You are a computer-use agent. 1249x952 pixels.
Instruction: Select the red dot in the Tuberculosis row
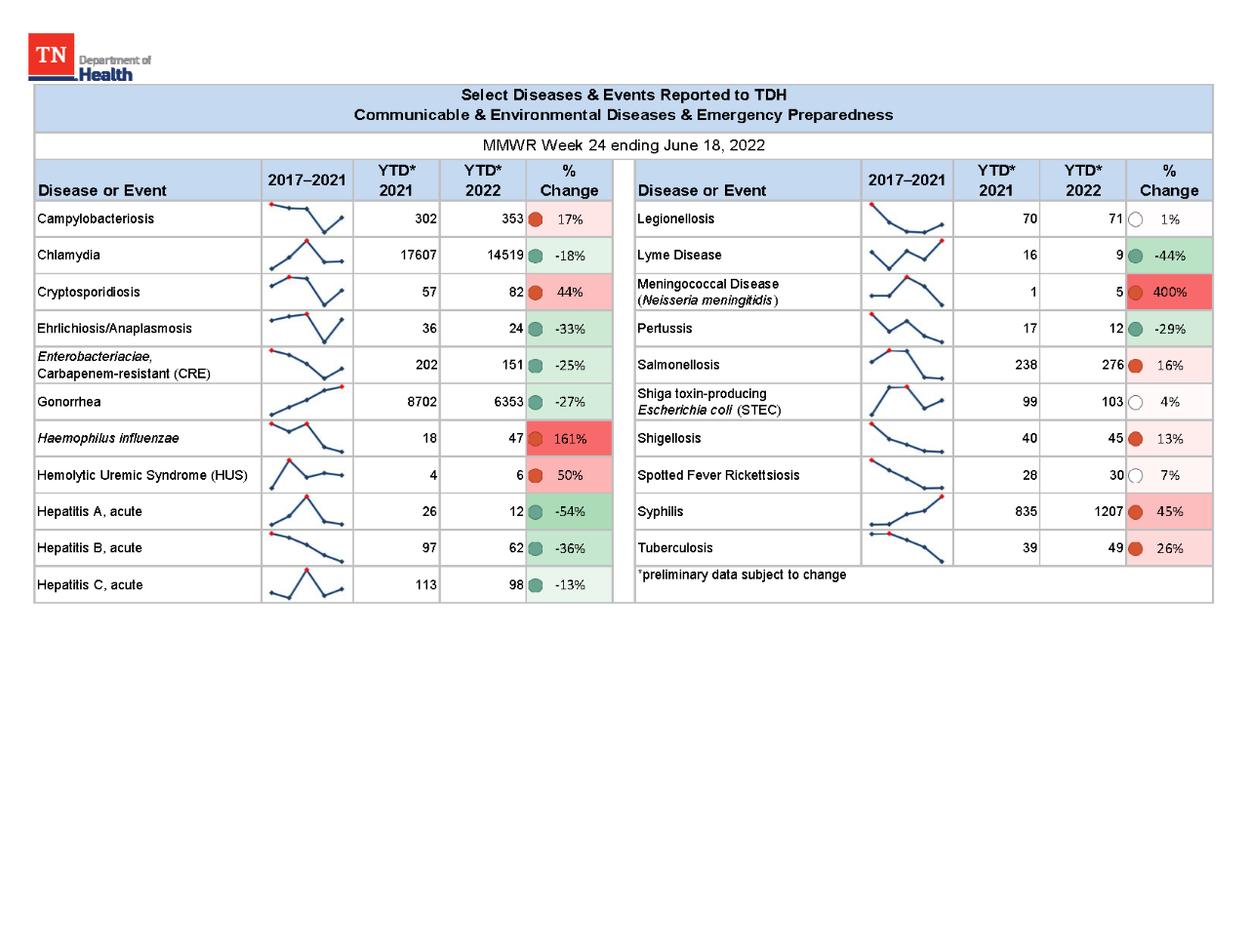1136,548
